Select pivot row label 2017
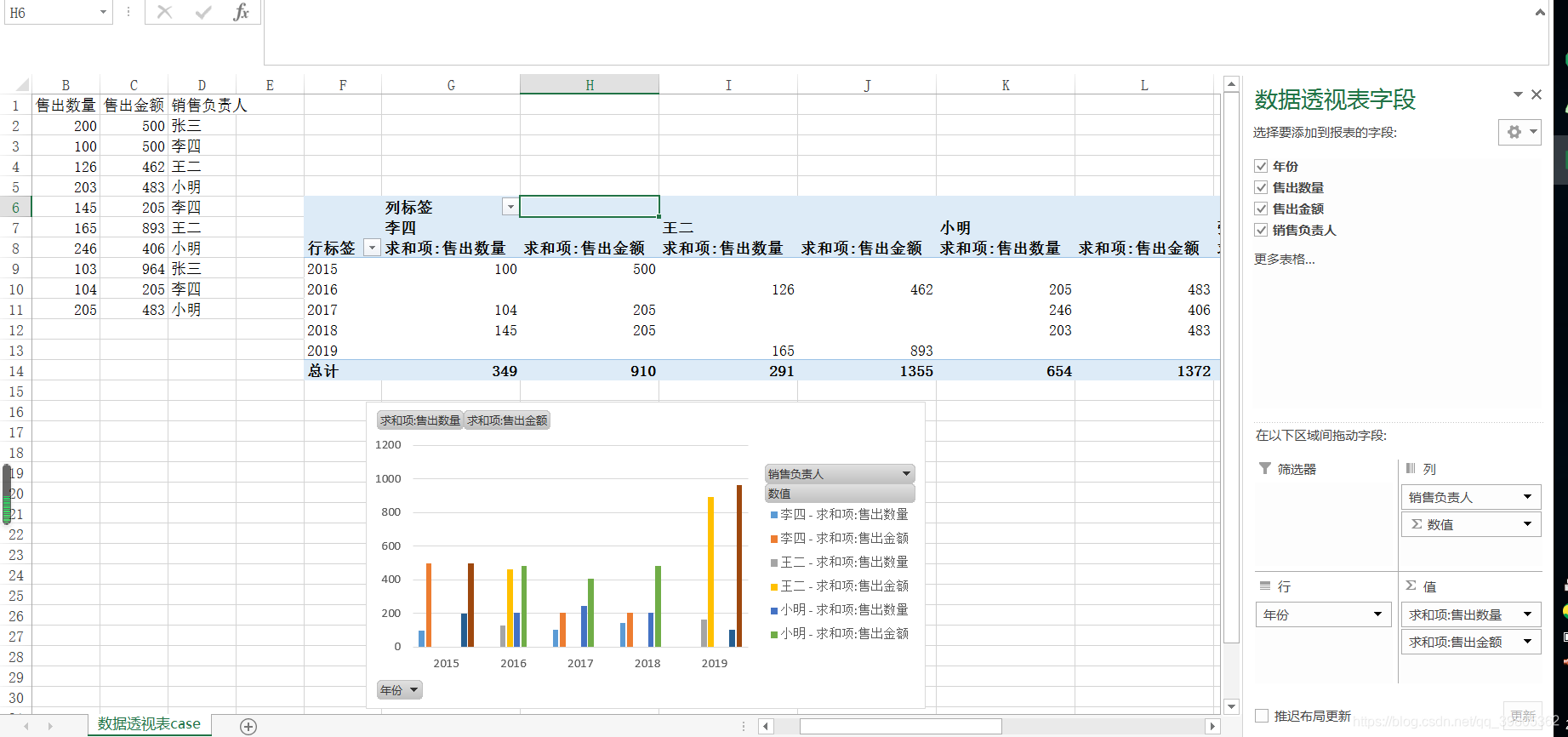 (322, 310)
